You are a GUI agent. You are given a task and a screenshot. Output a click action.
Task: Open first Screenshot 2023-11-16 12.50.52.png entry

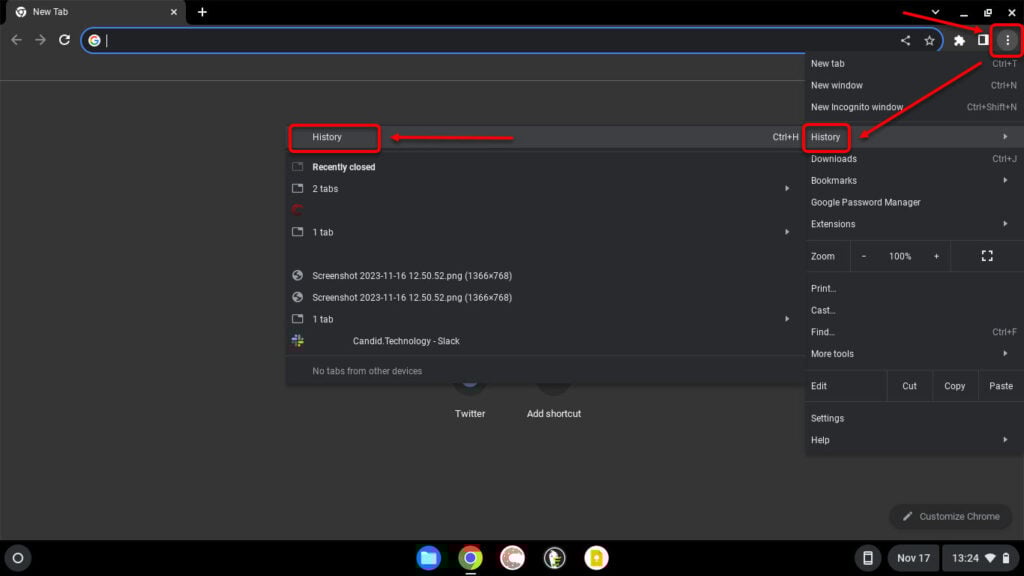coord(545,276)
